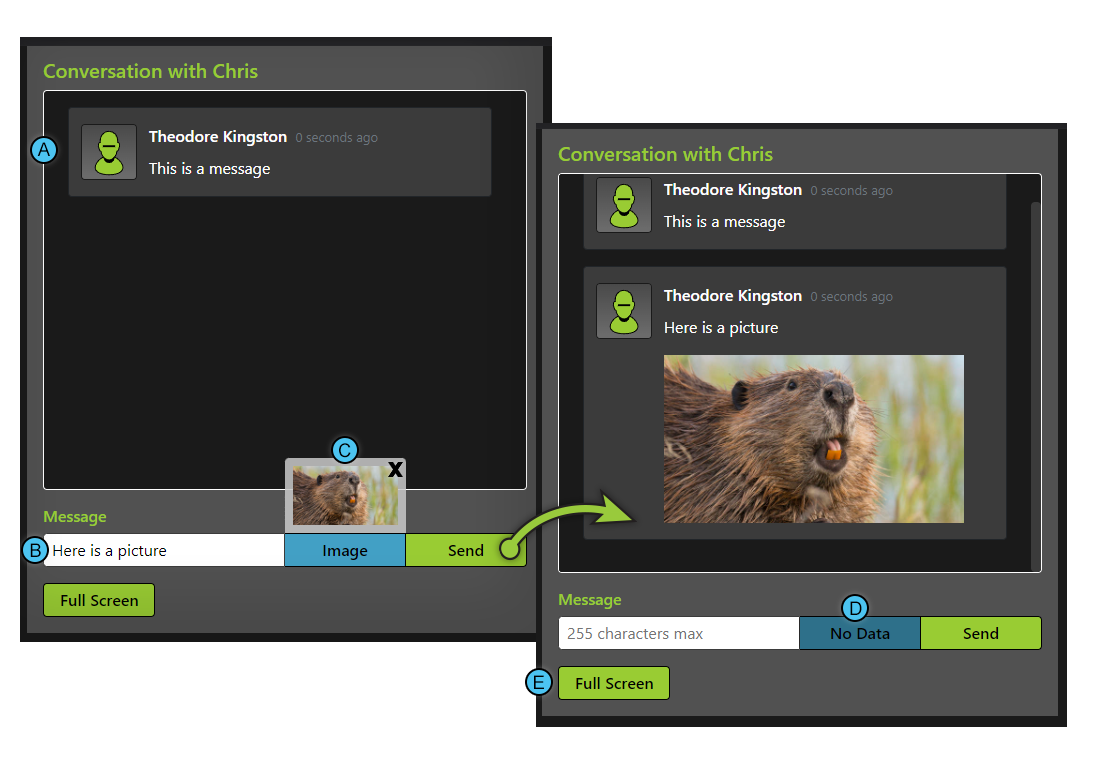Click the circled E callout marker

click(x=539, y=683)
